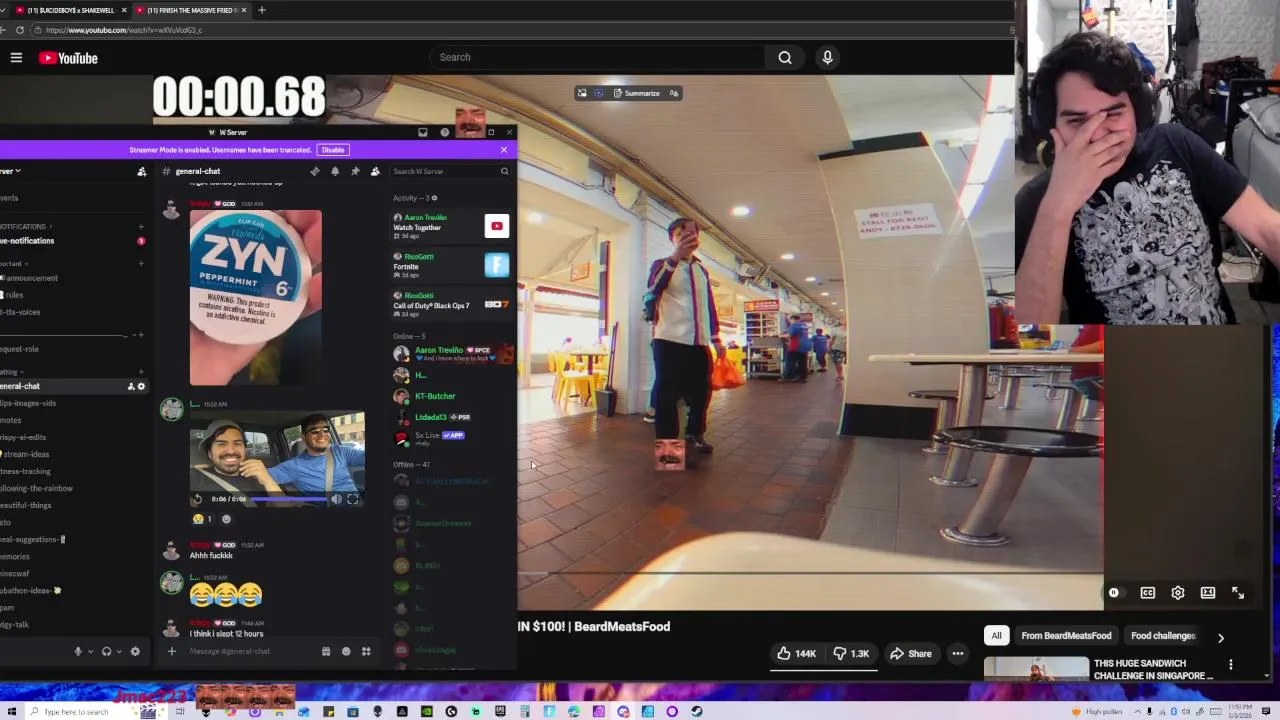The image size is (1280, 720).
Task: Attach a file with plus button
Action: coord(171,651)
